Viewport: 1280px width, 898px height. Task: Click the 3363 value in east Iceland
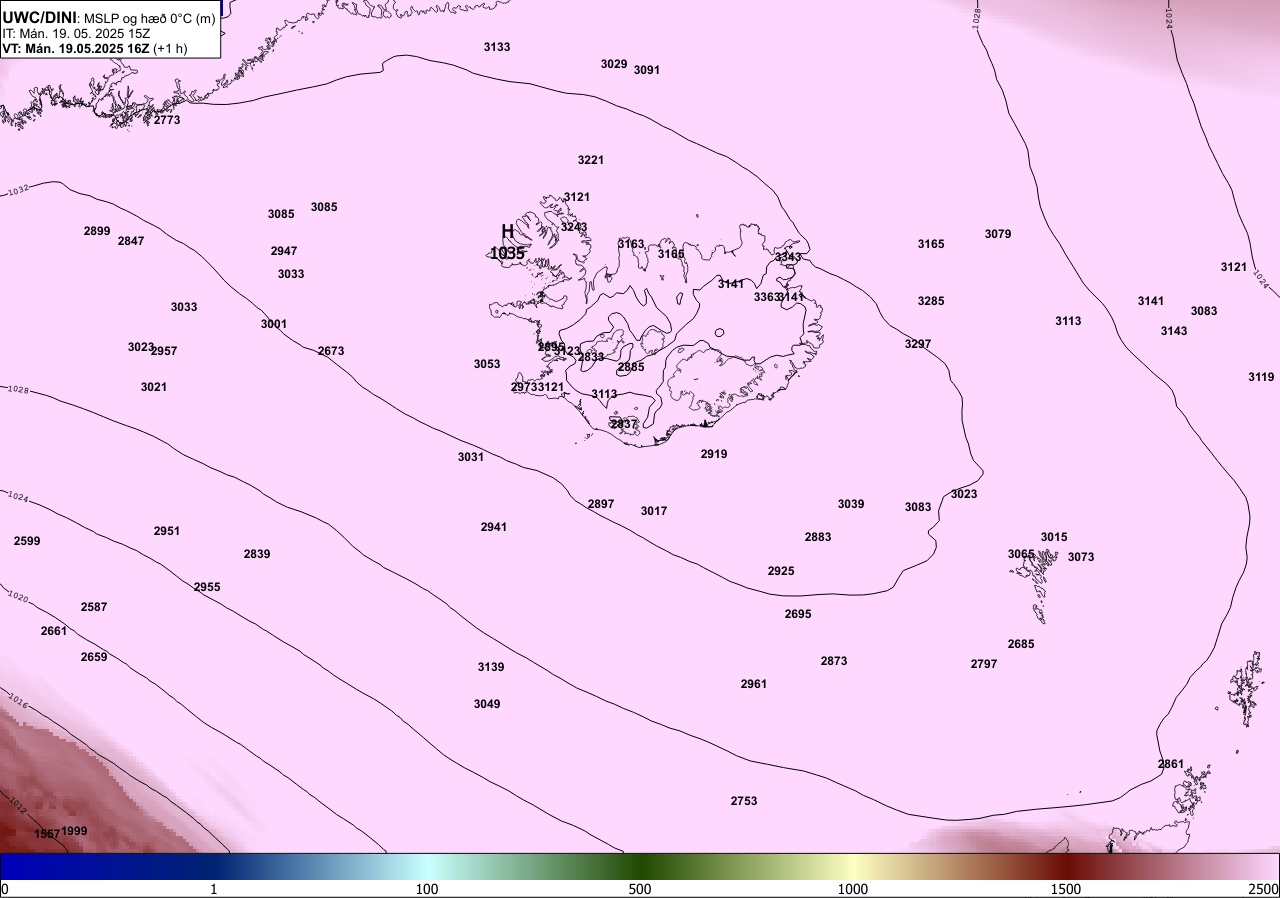coord(766,297)
